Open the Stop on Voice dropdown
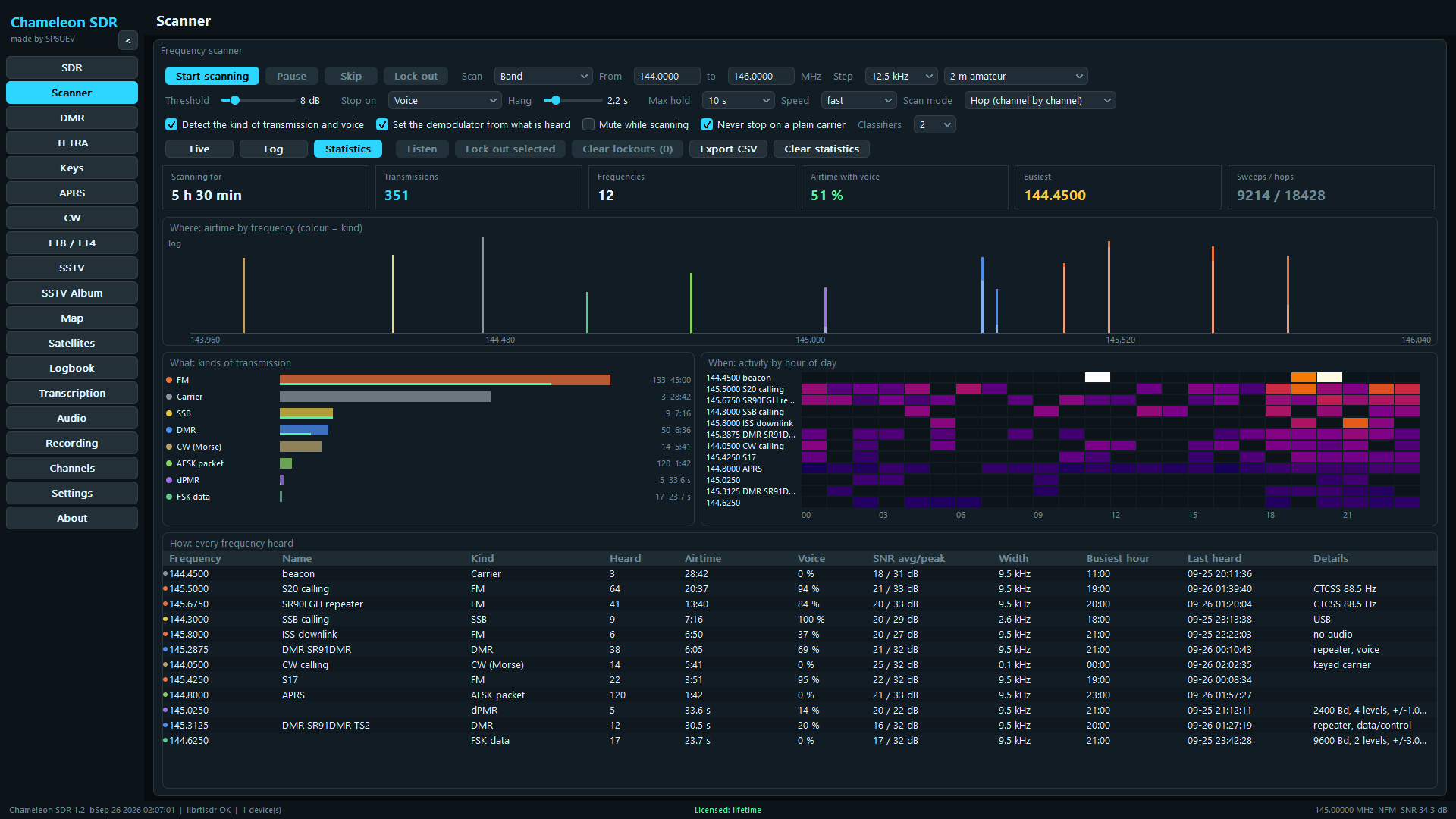 445,101
